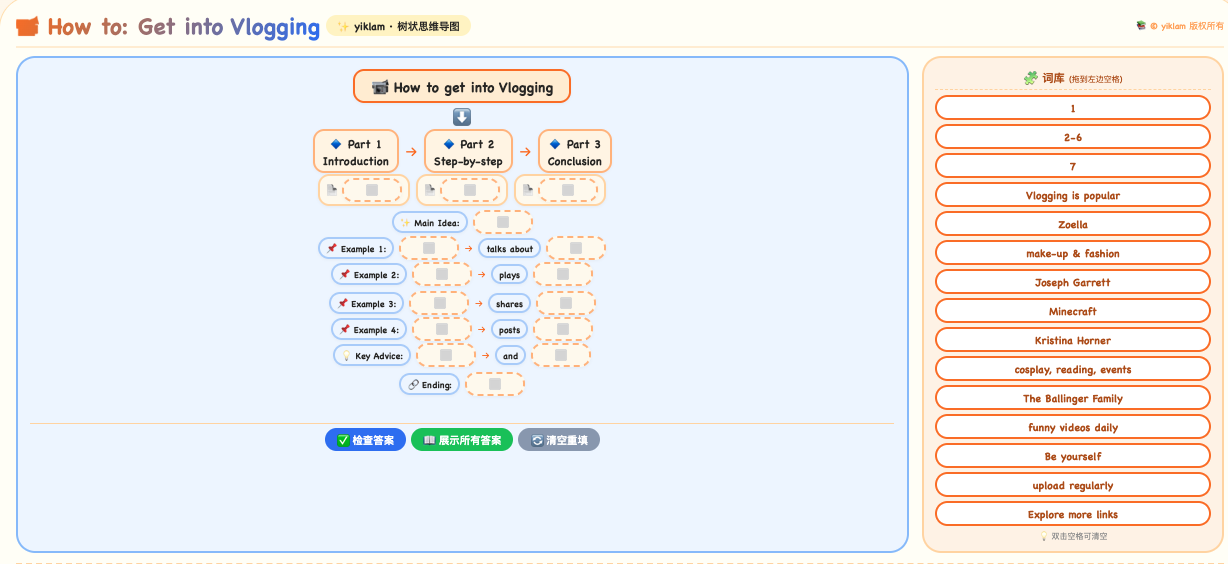The image size is (1228, 564).
Task: Click the 'shares' connector label
Action: click(510, 304)
